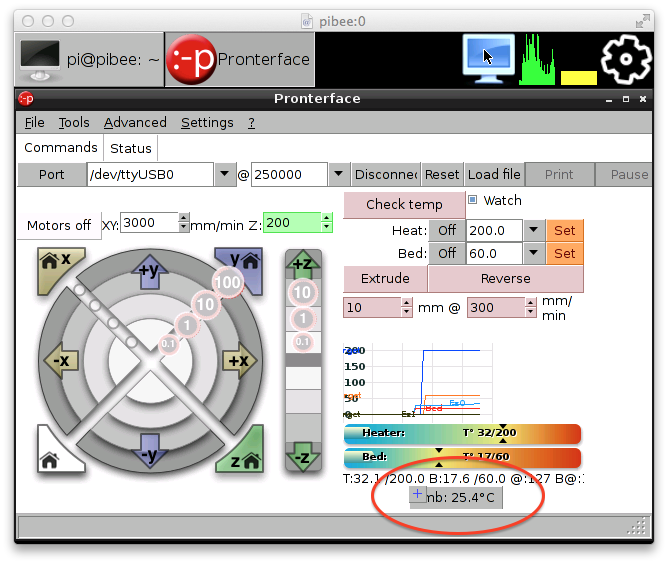This screenshot has width=668, height=564.
Task: Click the Reset button
Action: pos(442,174)
